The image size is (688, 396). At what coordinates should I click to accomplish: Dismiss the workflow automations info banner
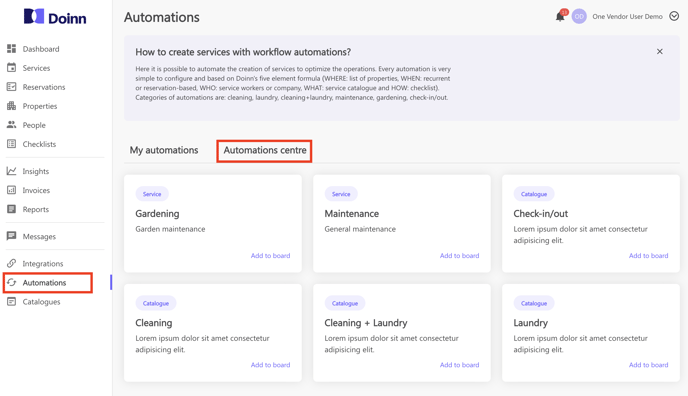659,51
